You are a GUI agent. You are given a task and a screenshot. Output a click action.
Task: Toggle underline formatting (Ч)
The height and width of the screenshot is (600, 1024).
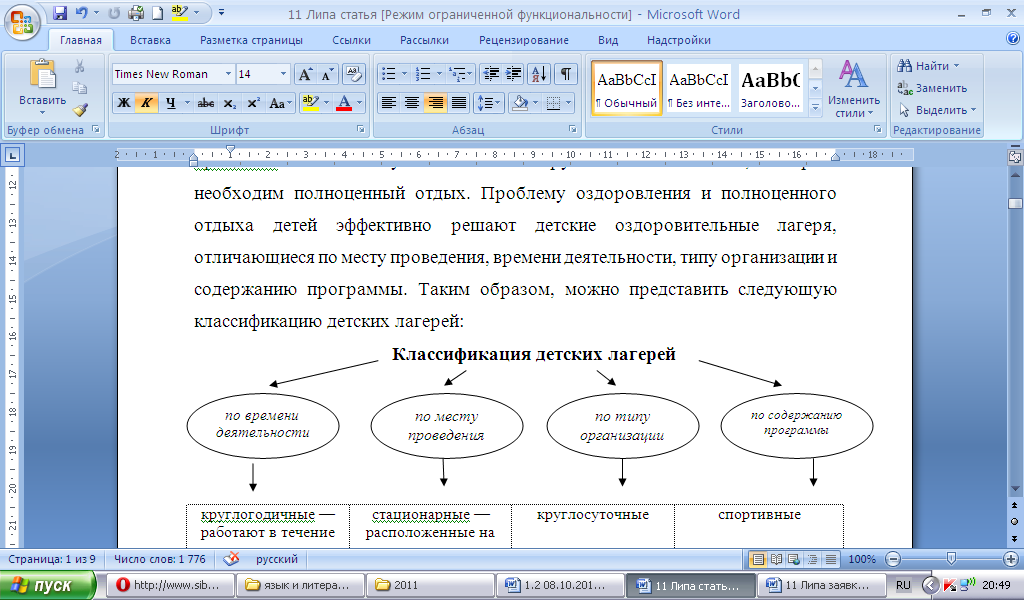170,103
